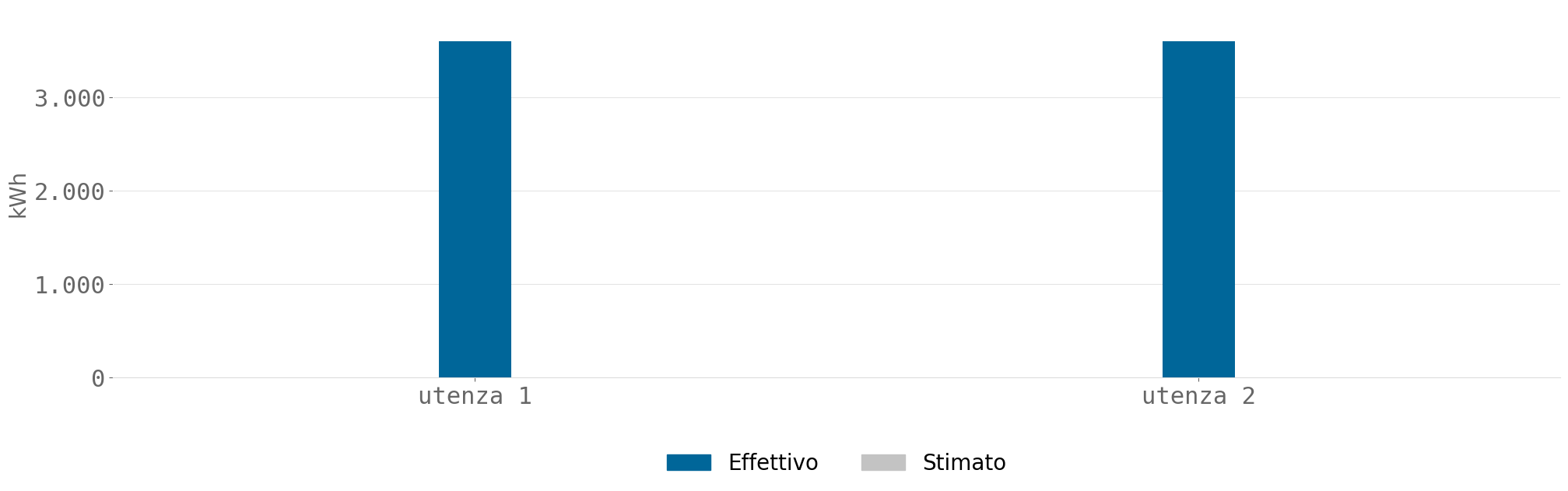Click the utenza 2 x-axis label
Image resolution: width=1568 pixels, height=491 pixels.
[1198, 396]
